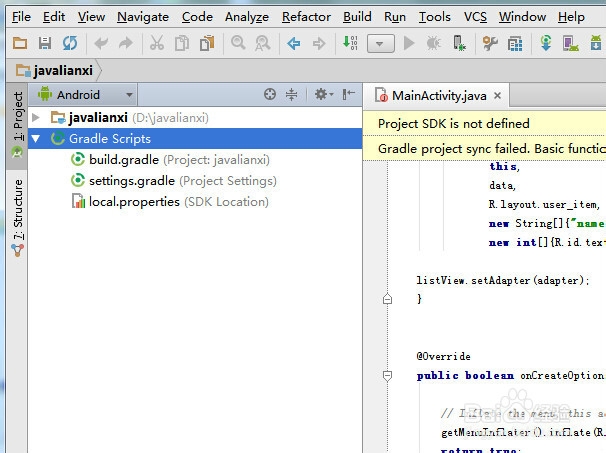Open the AVD Manager icon
The image size is (606, 453).
pyautogui.click(x=570, y=43)
